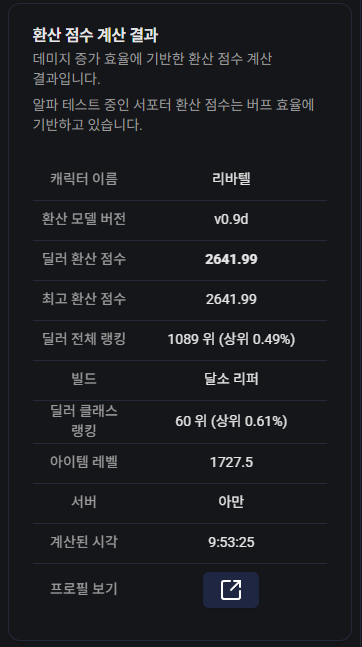Click the 계산된 시각 label
The width and height of the screenshot is (362, 647).
coord(84,541)
